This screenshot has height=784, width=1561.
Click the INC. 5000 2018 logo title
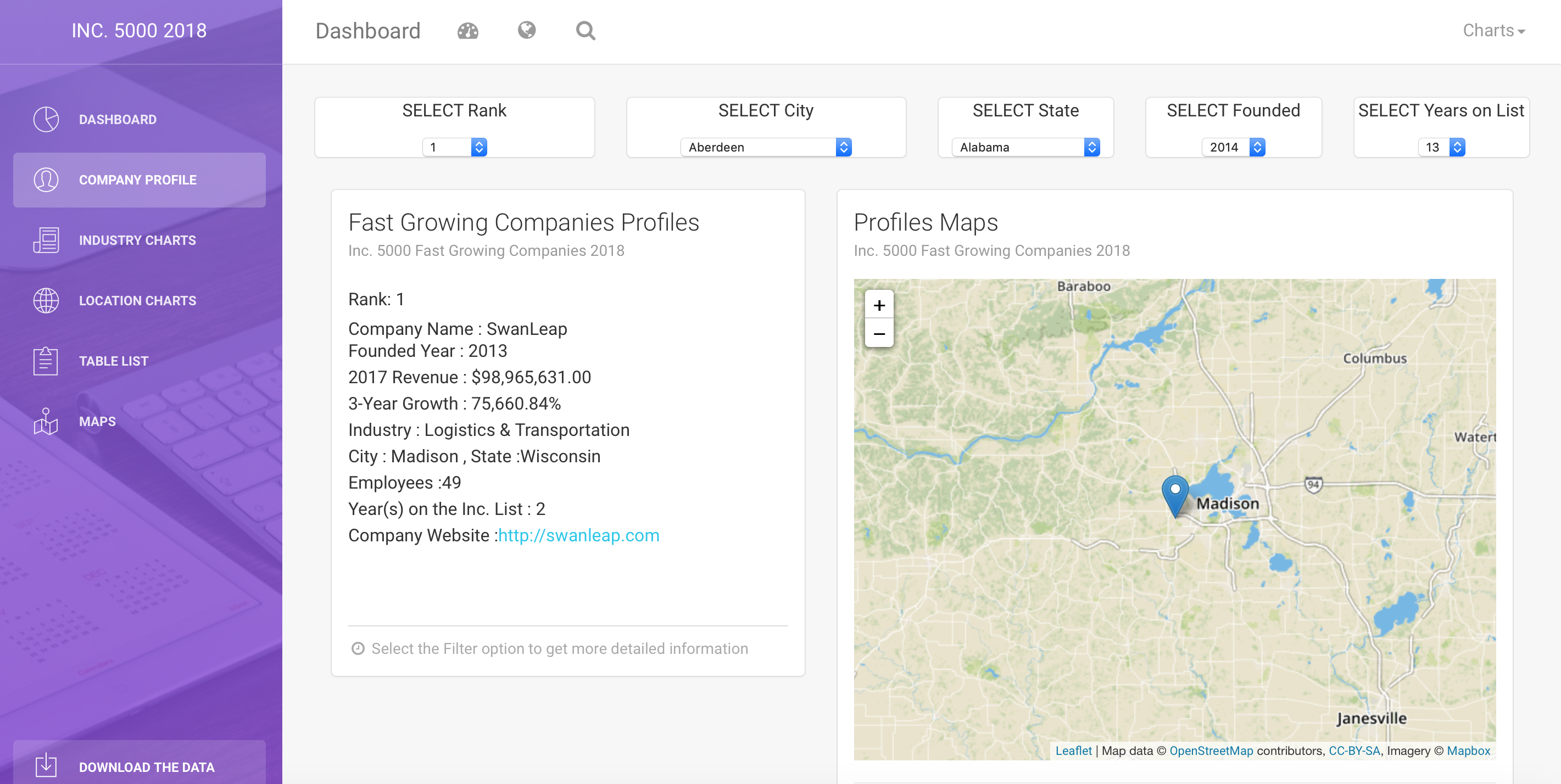(140, 30)
